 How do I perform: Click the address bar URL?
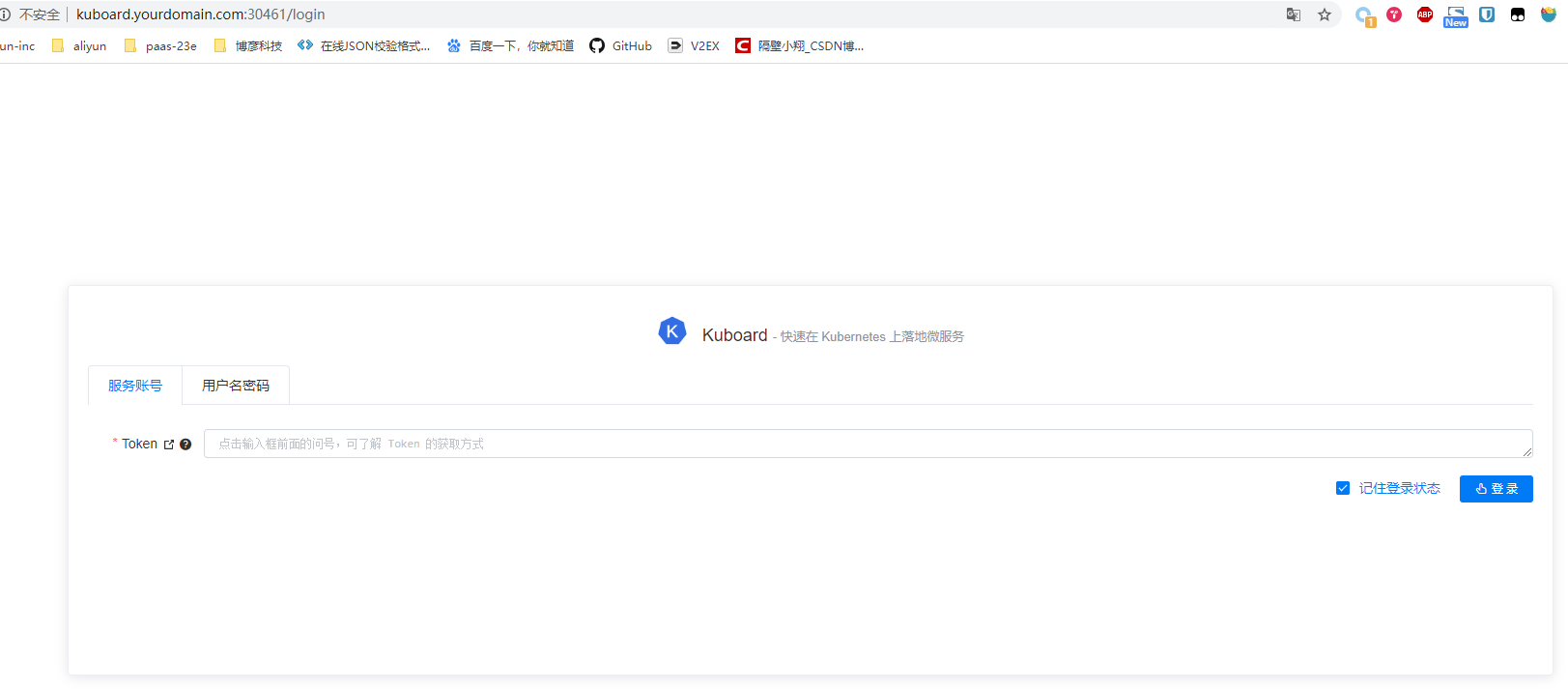tap(201, 14)
